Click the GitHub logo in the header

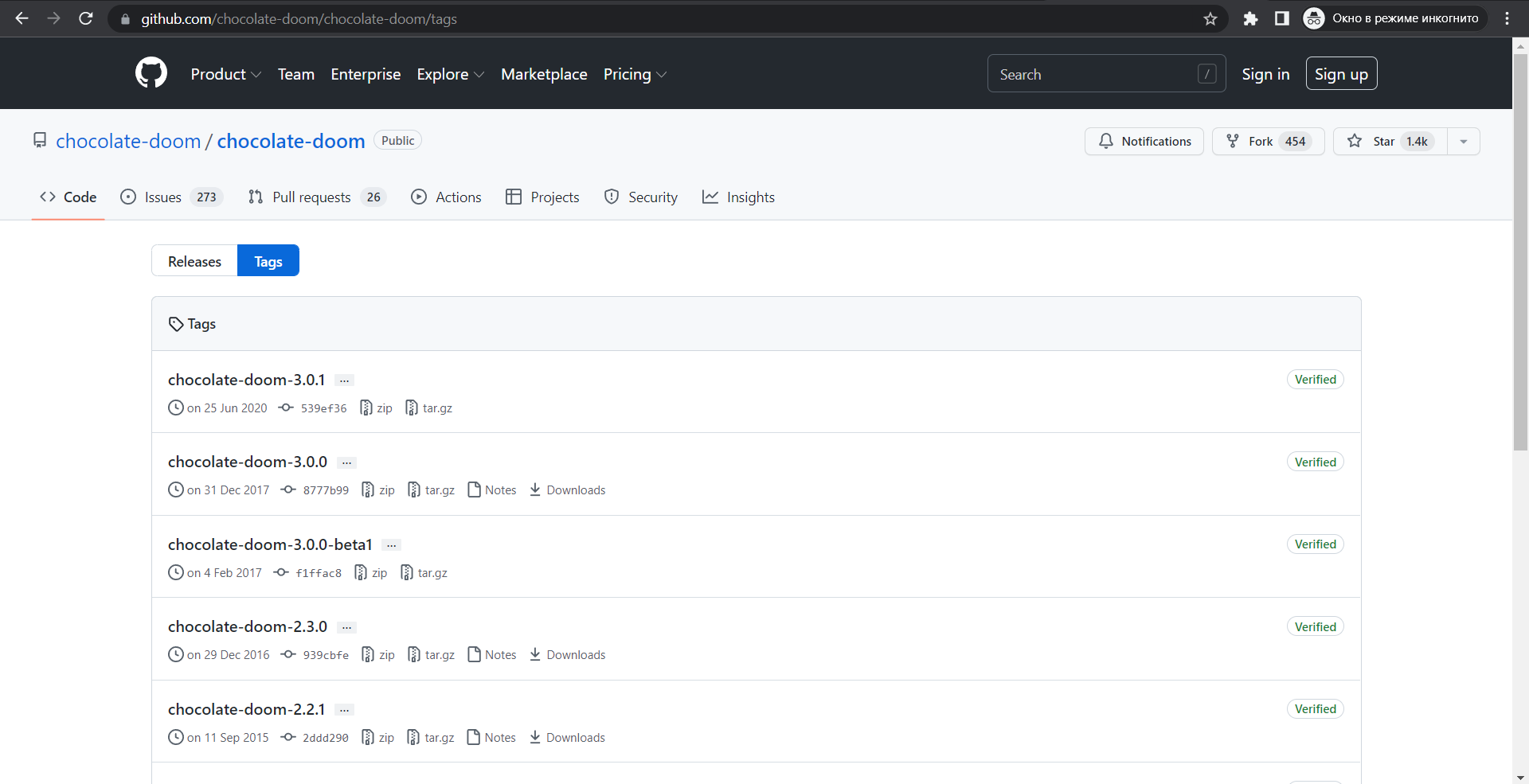(151, 72)
